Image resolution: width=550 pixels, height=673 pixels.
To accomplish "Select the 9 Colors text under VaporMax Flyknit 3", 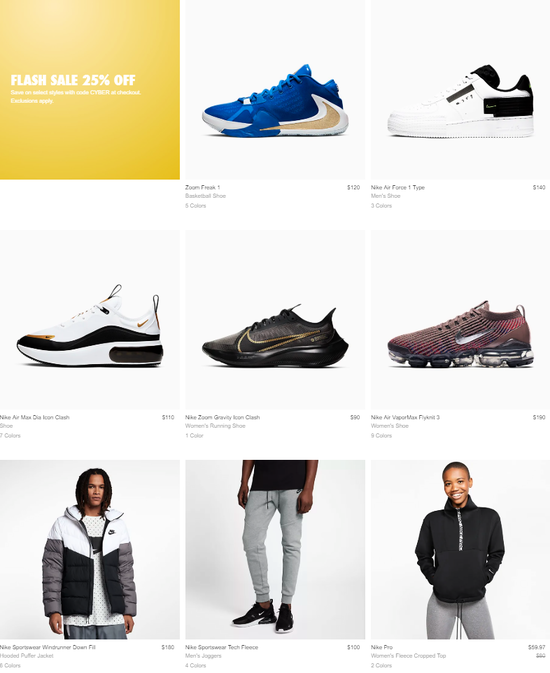I will point(381,436).
